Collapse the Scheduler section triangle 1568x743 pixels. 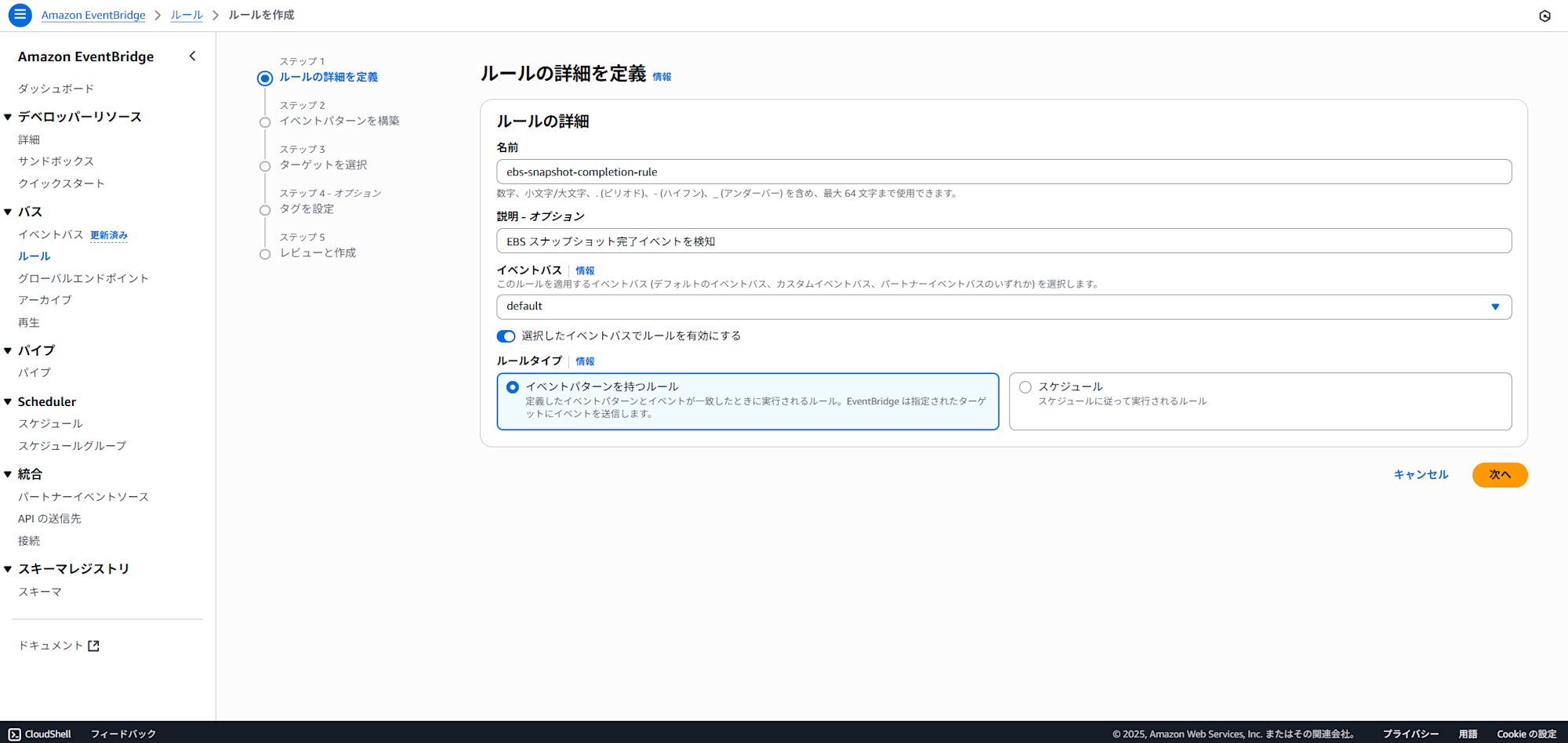(x=8, y=401)
